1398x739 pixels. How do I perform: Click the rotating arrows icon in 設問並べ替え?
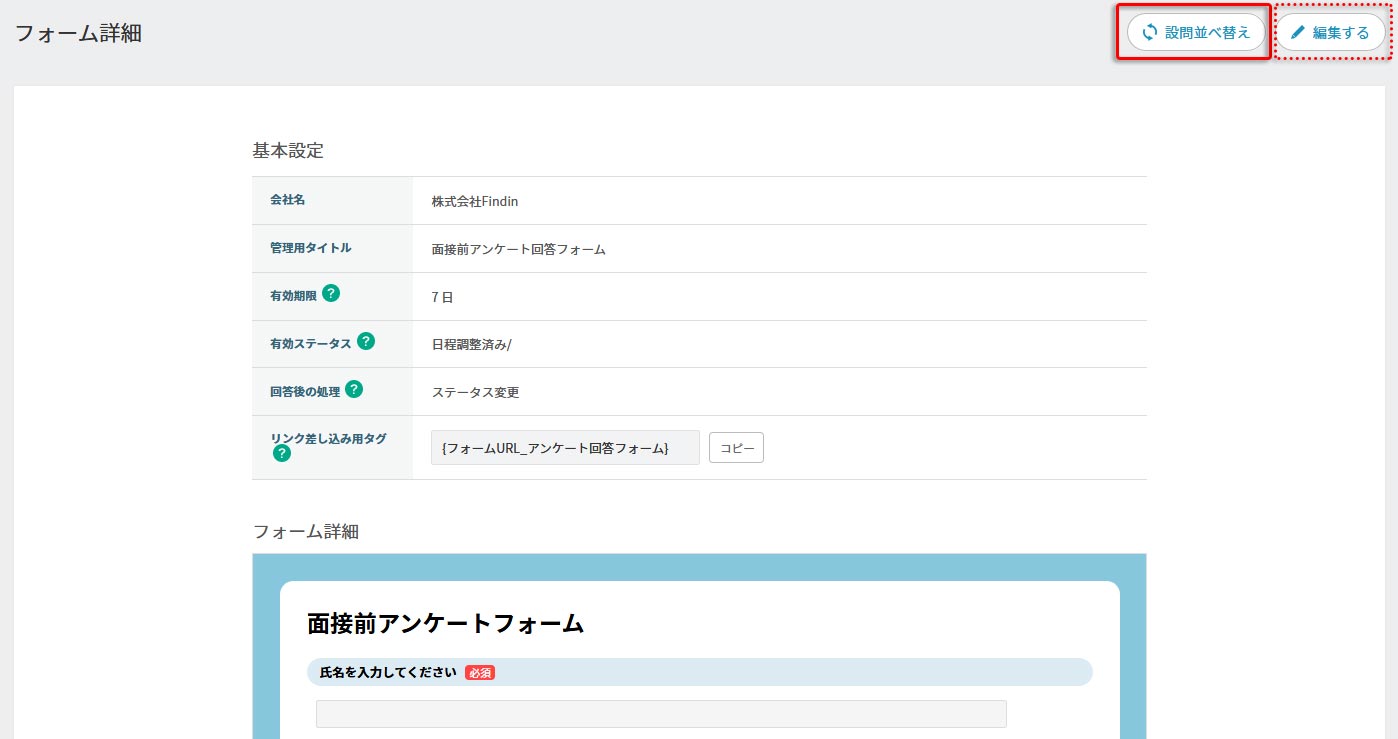pos(1150,32)
